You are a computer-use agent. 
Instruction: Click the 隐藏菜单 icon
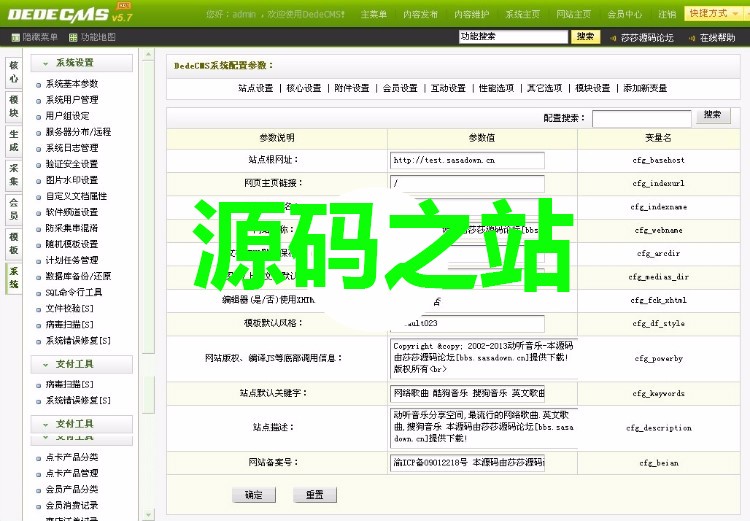click(16, 37)
